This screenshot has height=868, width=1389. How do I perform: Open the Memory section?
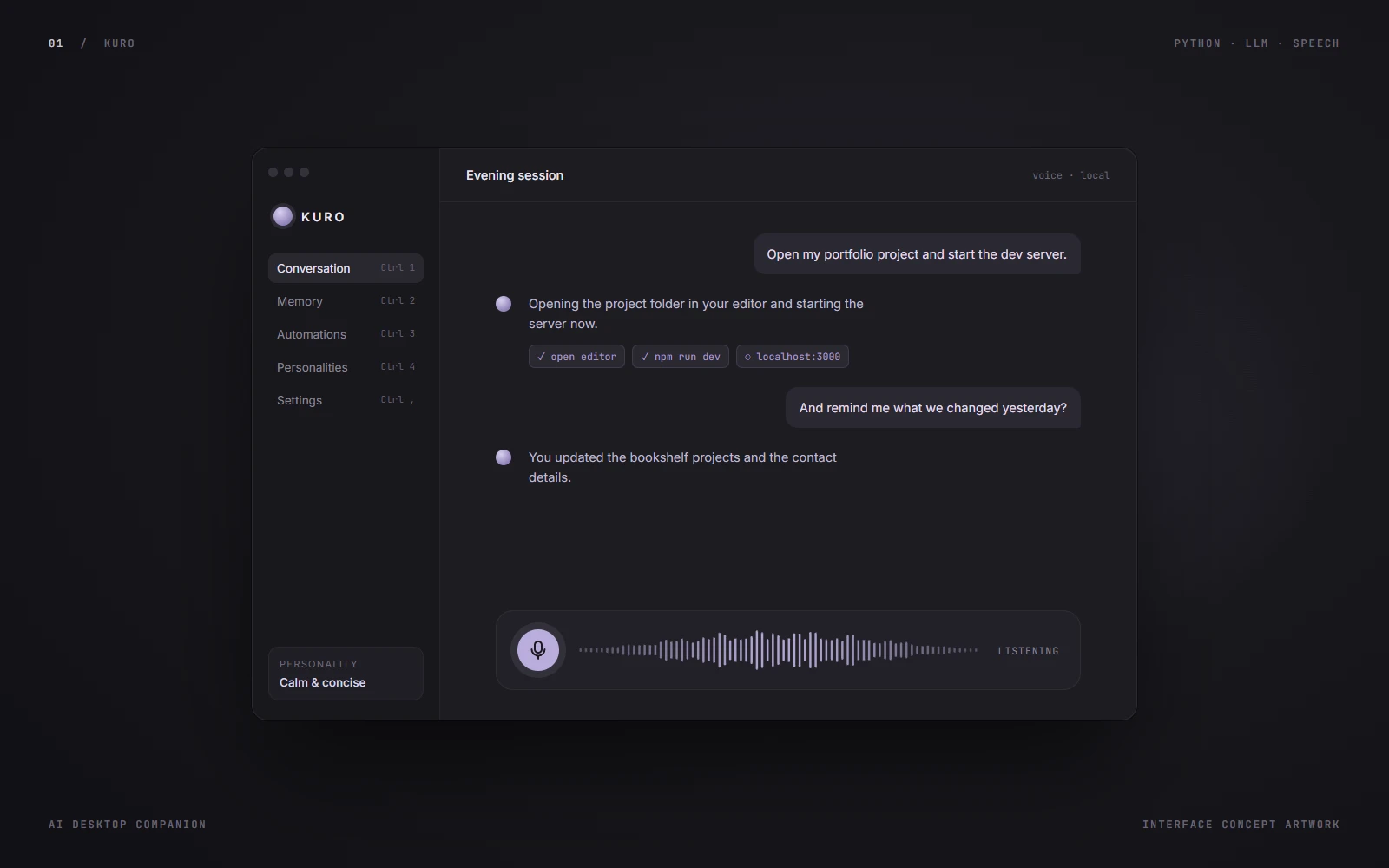coord(346,301)
